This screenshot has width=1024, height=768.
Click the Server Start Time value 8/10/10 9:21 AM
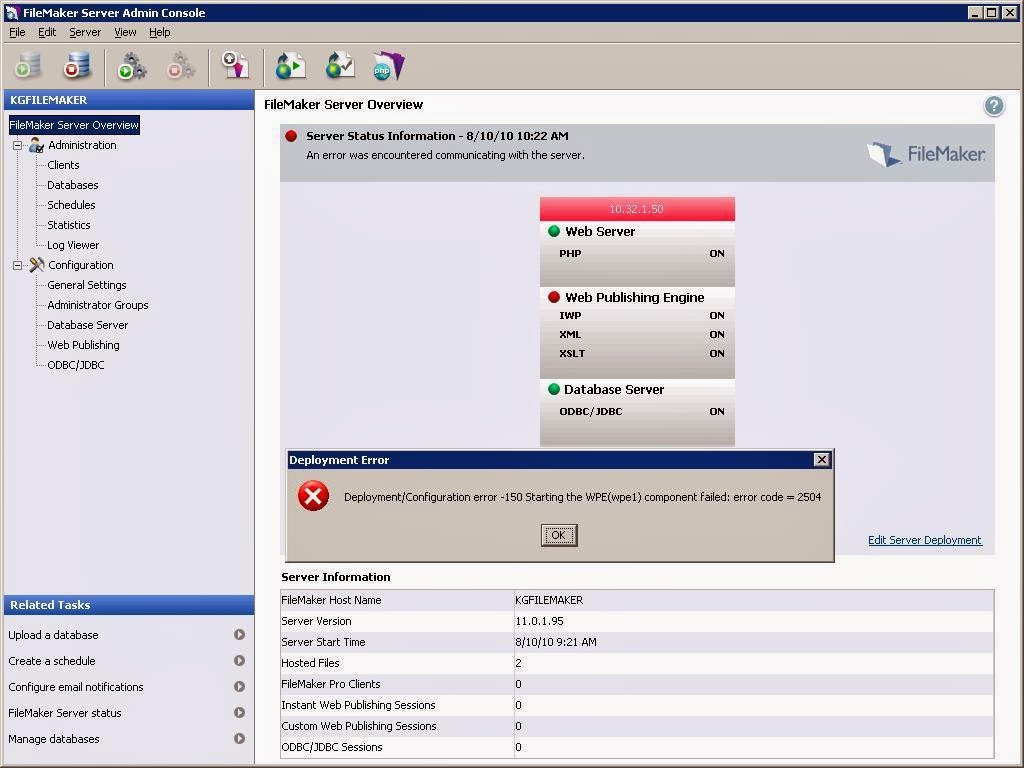pos(555,642)
